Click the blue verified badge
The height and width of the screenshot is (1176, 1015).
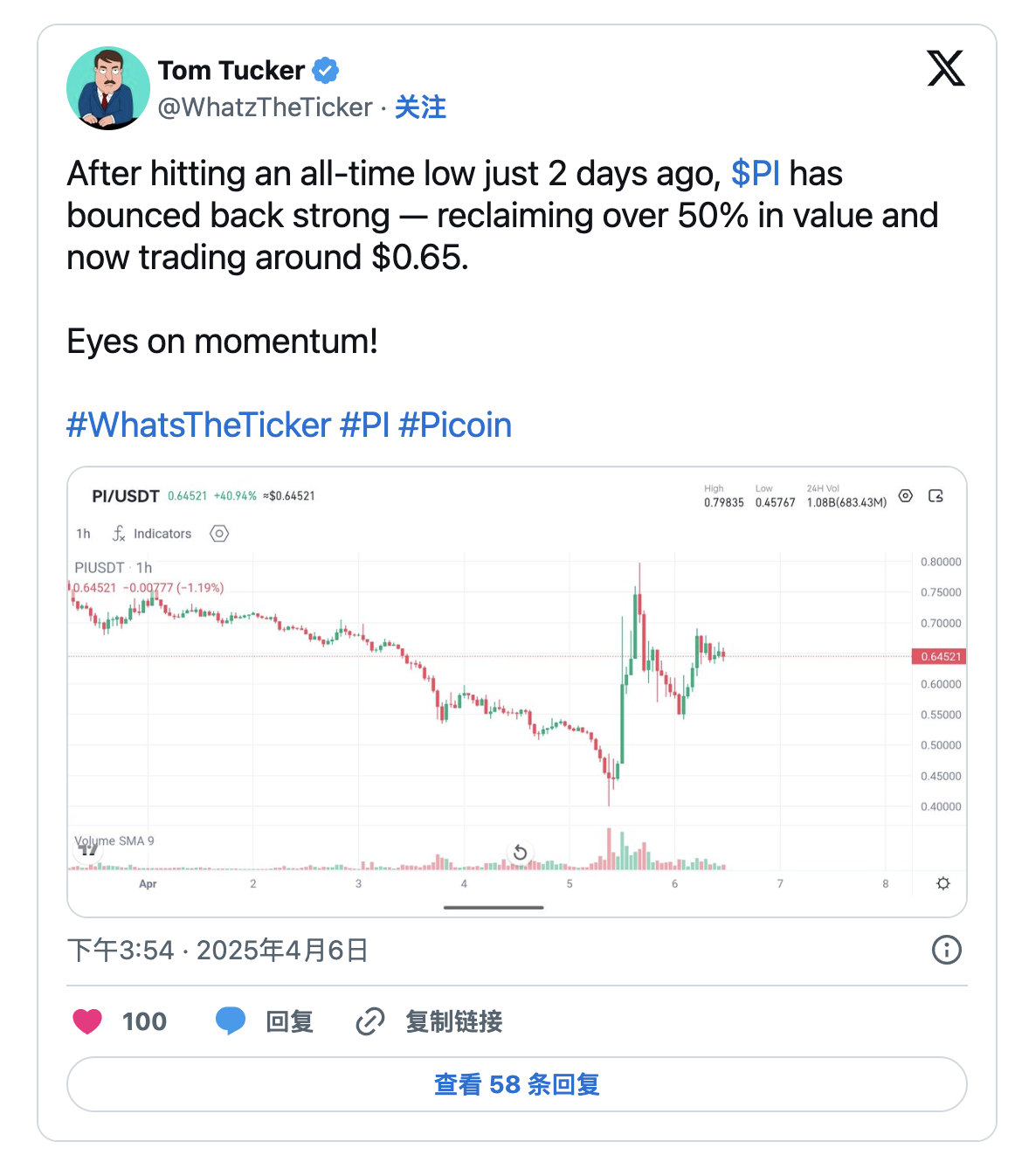coord(326,70)
